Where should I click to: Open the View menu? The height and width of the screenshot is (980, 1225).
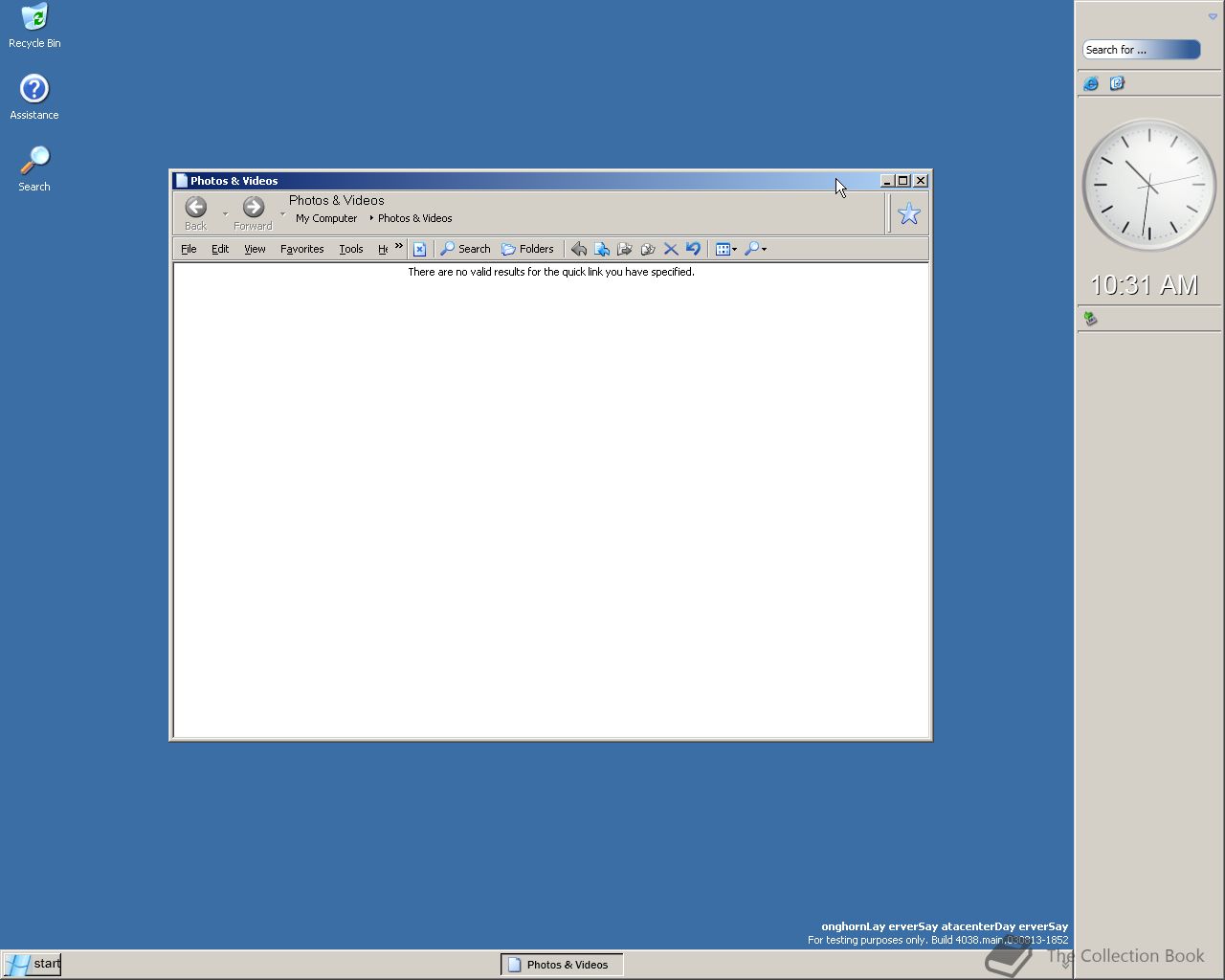click(x=255, y=249)
